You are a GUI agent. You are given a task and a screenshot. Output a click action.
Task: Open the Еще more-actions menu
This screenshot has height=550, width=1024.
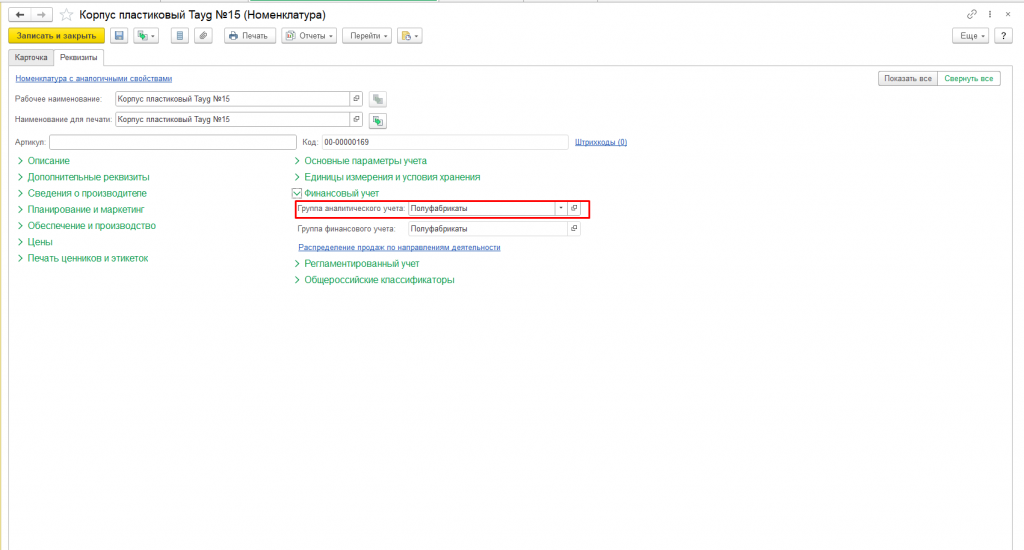[x=970, y=36]
